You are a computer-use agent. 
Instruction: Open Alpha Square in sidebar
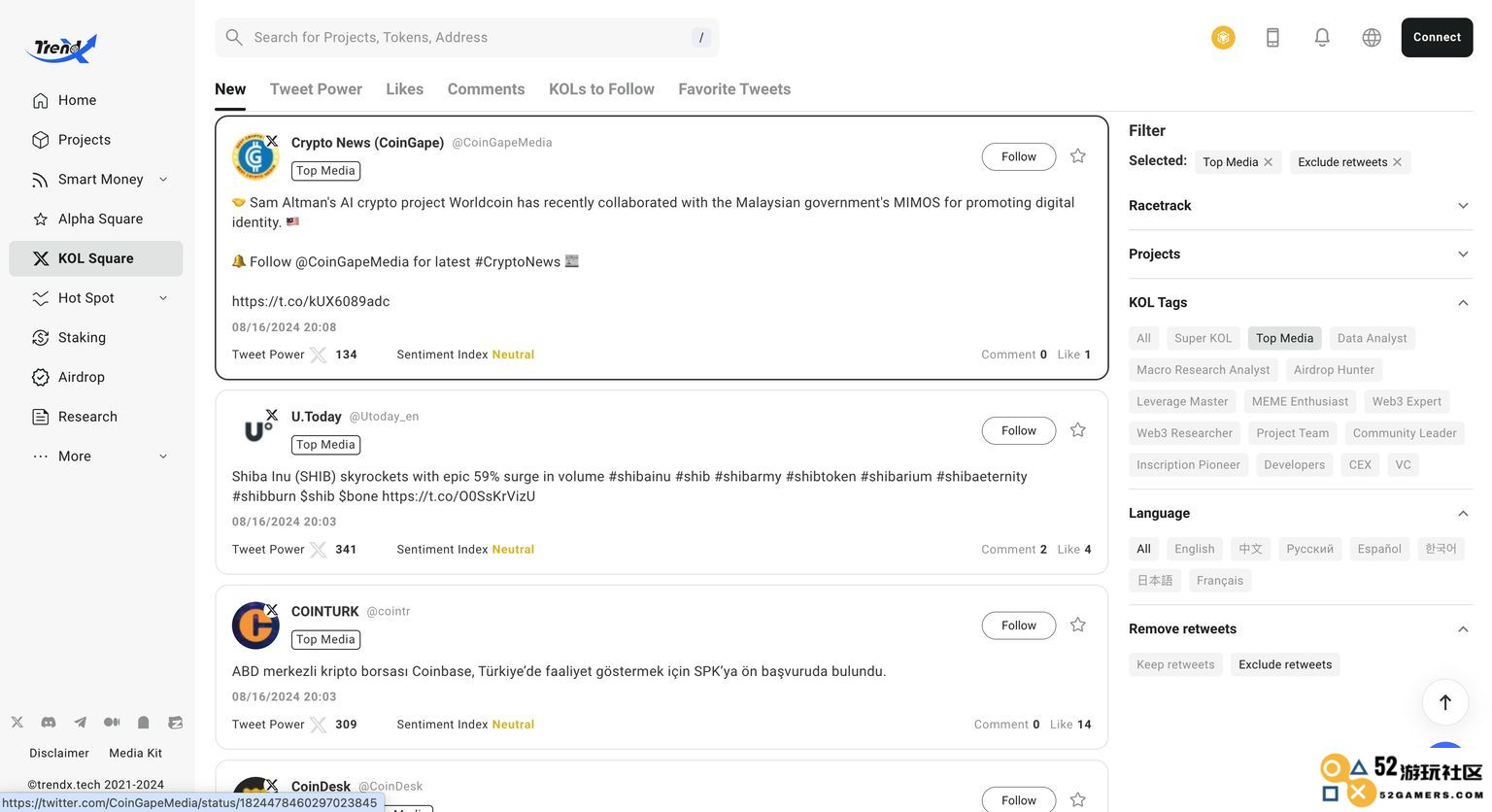95,219
